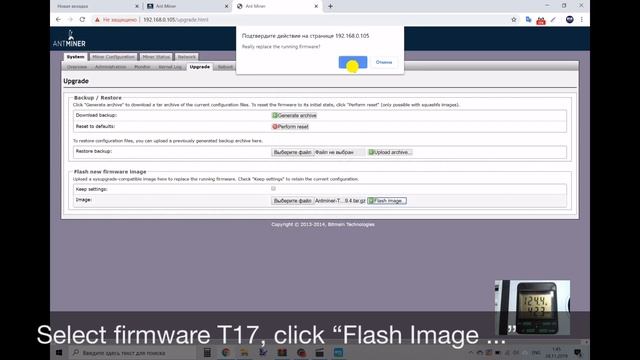Open a new browser tab
Image resolution: width=640 pixels, height=360 pixels.
(330, 6)
